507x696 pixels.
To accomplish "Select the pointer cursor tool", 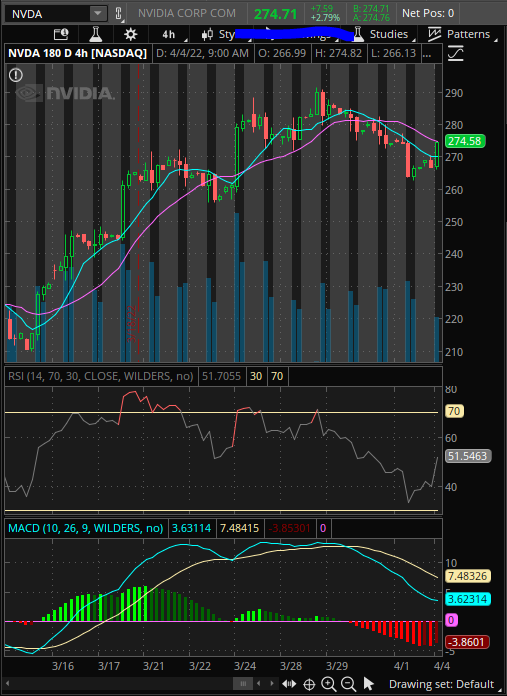I will pos(368,684).
